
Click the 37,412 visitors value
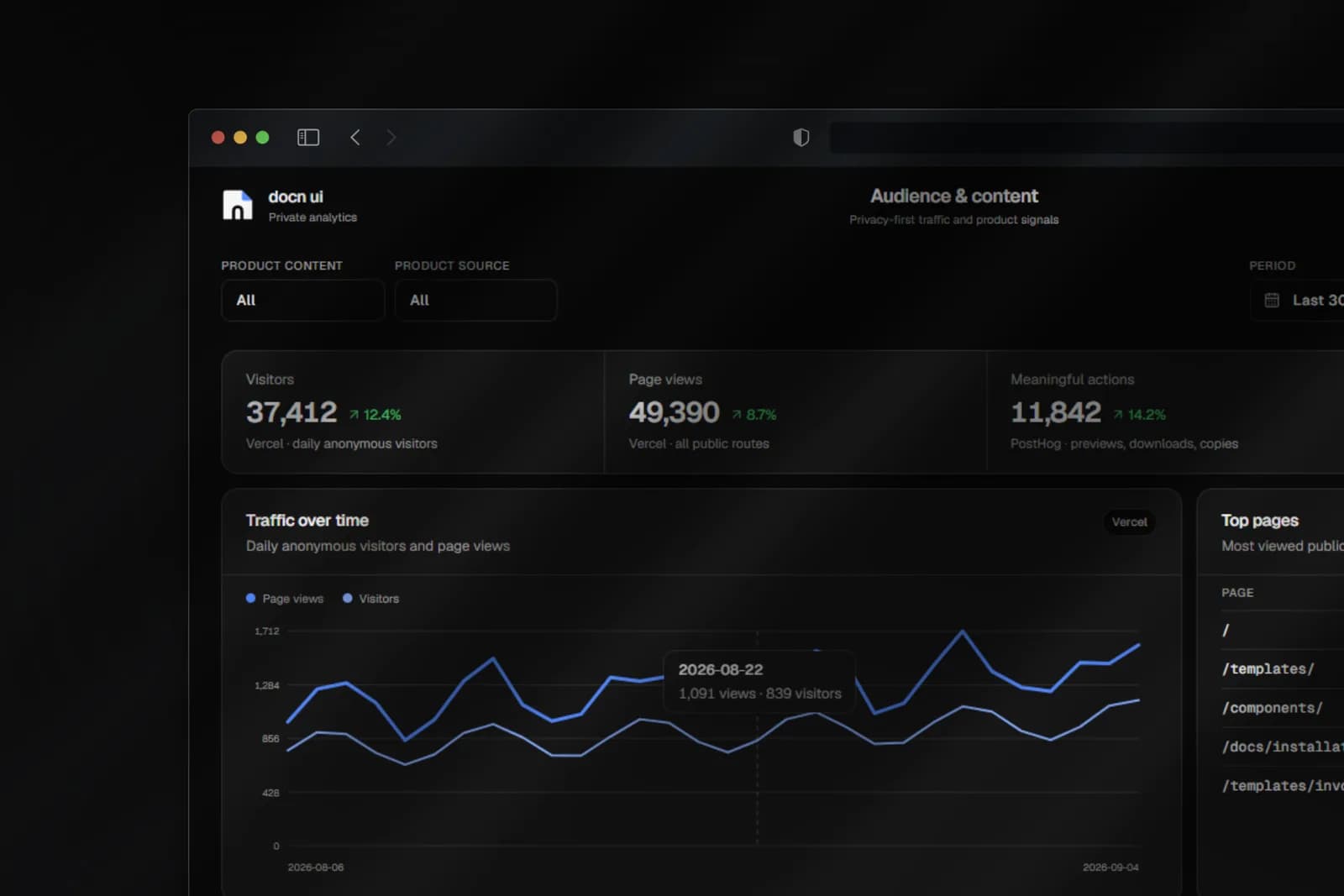[291, 412]
